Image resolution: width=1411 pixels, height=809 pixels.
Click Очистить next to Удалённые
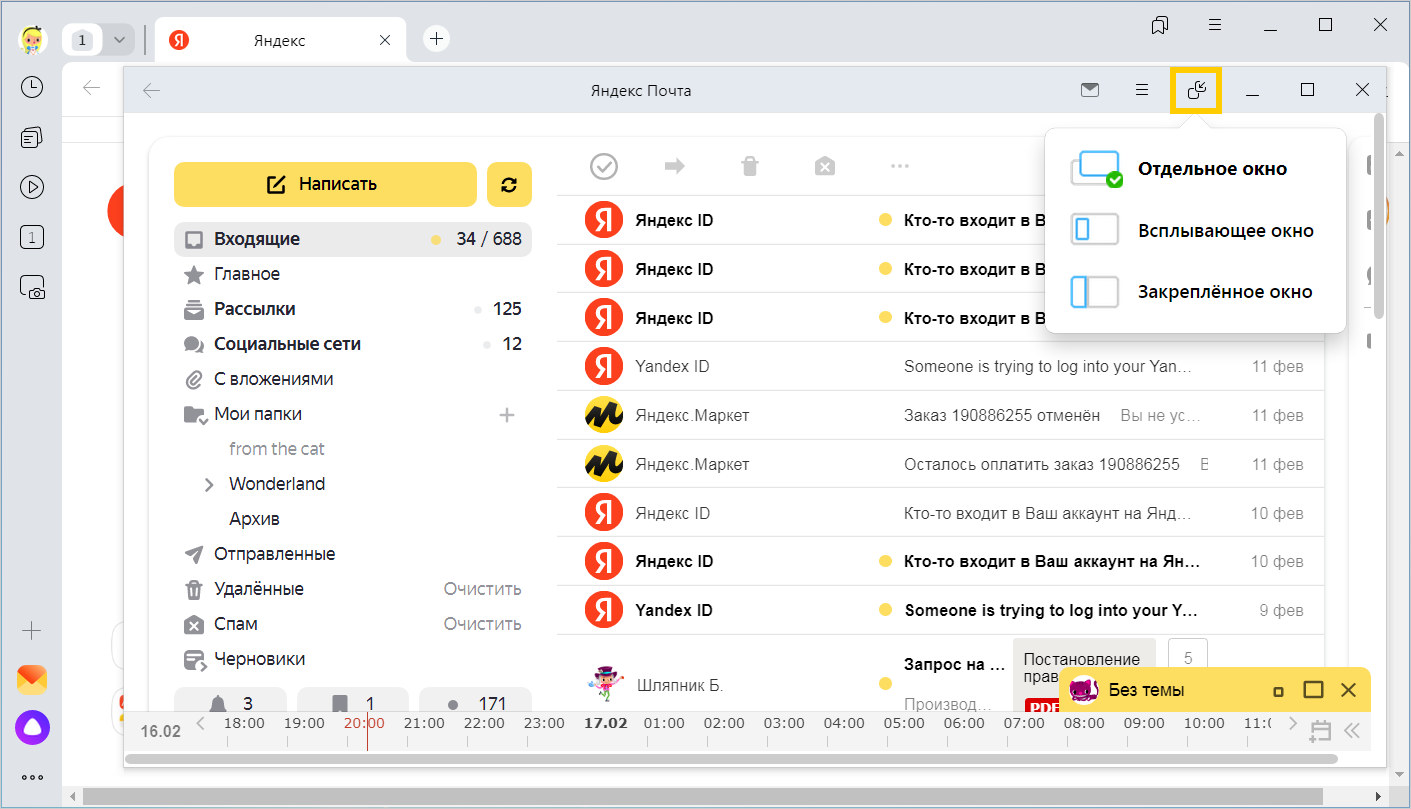(482, 589)
